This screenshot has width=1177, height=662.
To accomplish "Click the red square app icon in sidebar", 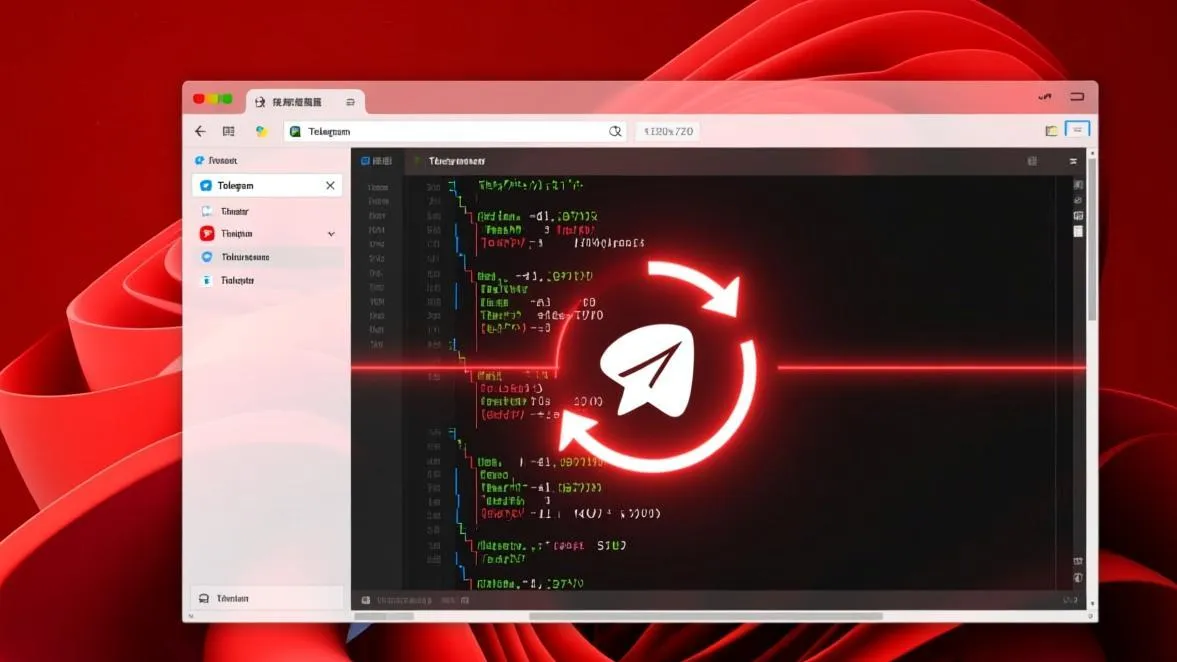I will [207, 233].
